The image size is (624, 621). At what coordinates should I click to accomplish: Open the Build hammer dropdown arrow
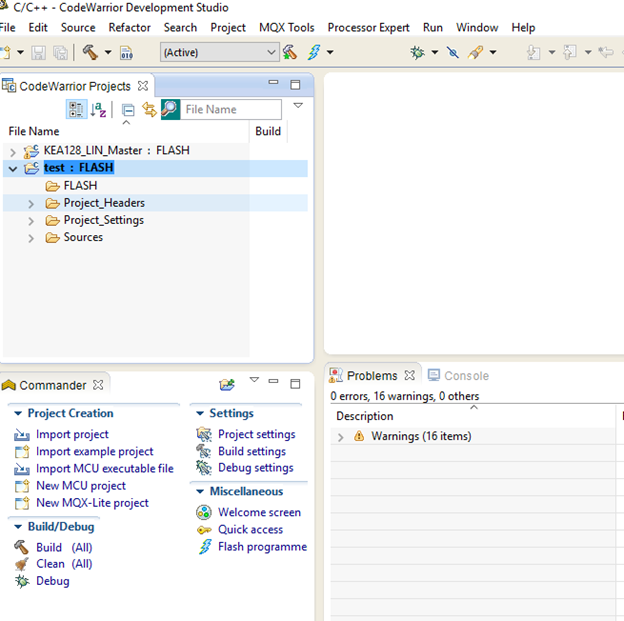(108, 52)
